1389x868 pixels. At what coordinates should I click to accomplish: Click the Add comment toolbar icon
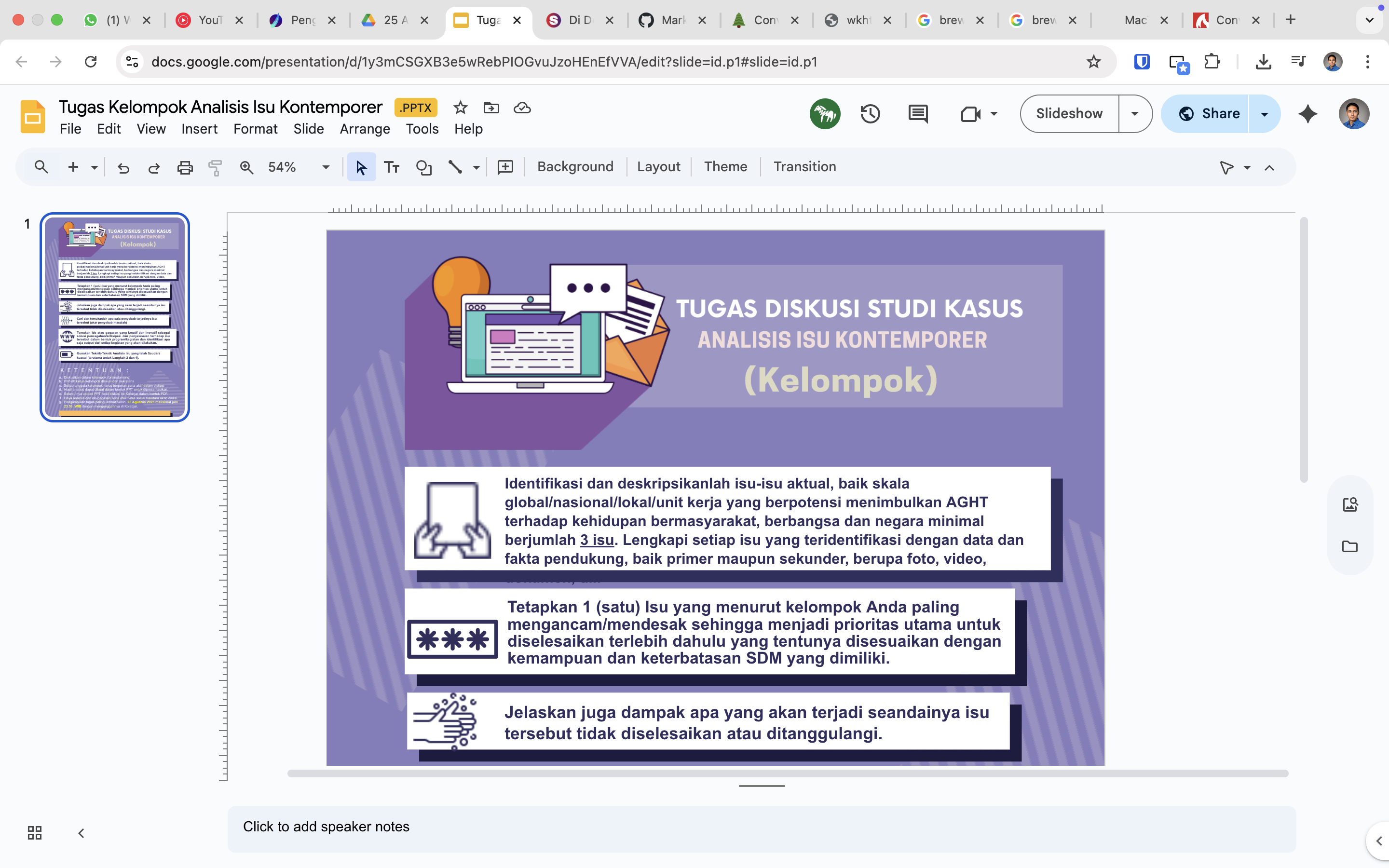[505, 167]
